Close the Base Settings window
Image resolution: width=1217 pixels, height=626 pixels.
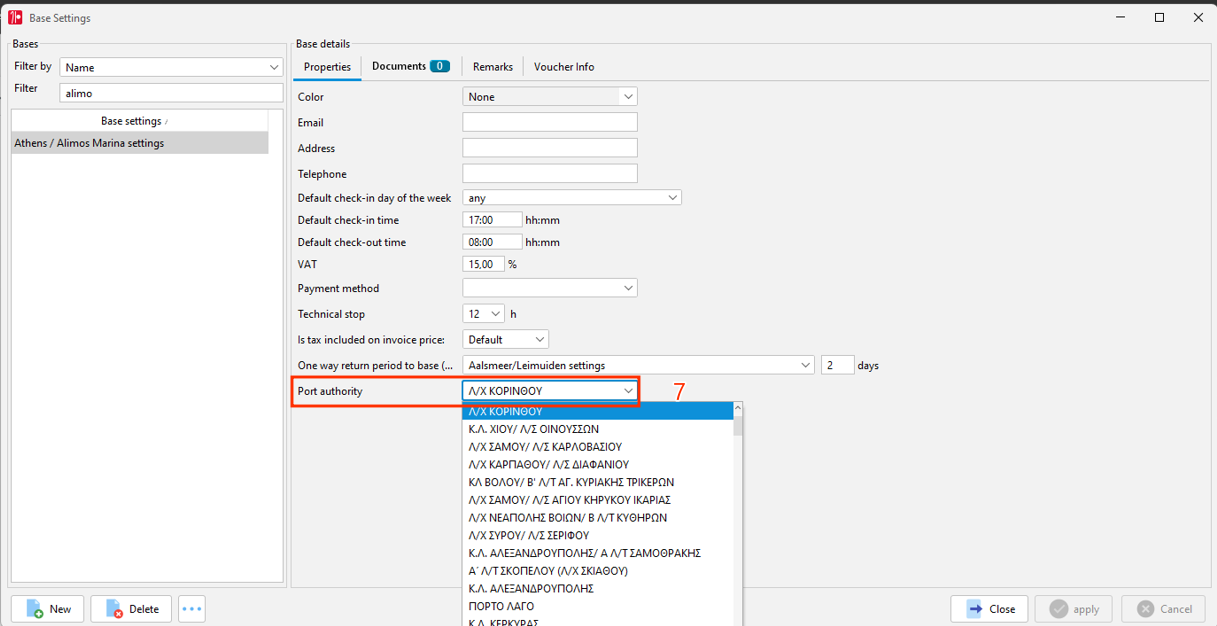coord(1197,18)
